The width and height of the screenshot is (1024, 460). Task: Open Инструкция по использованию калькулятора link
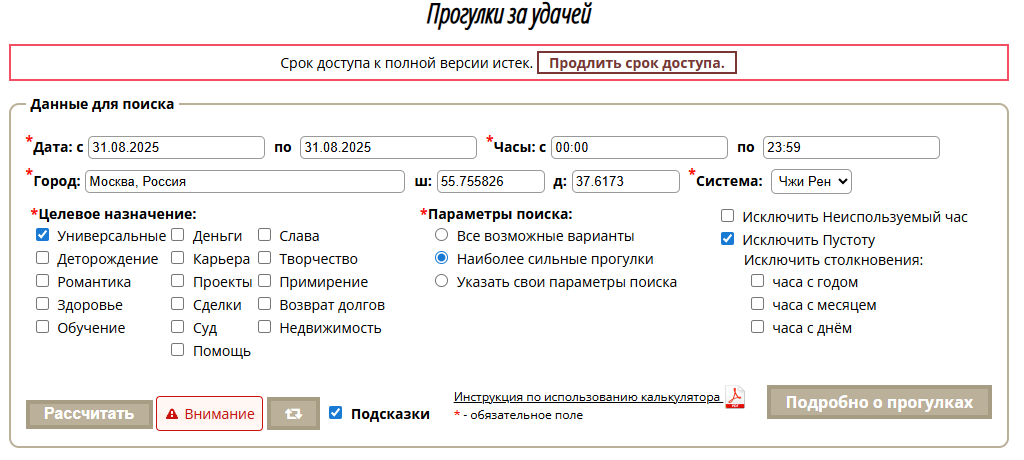pos(587,397)
